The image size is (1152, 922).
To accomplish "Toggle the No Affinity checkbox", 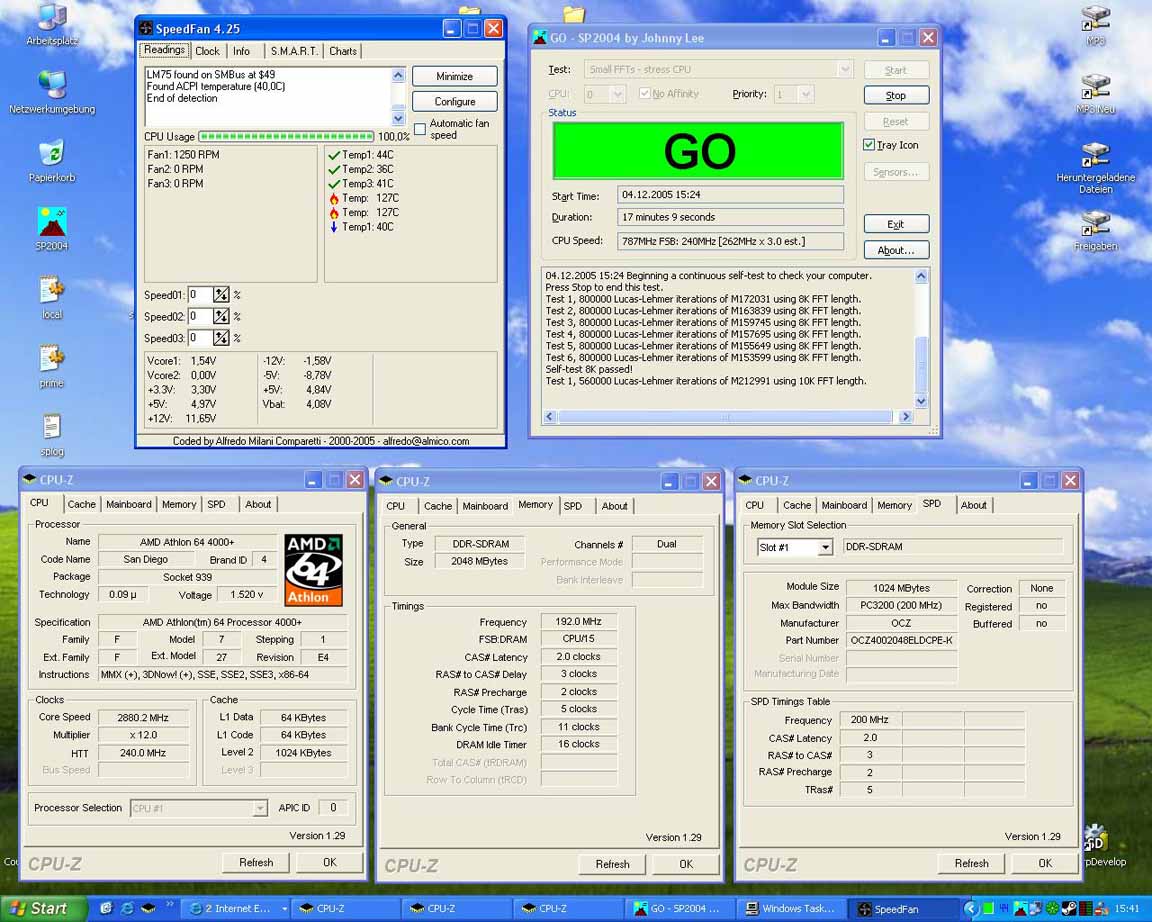I will coord(644,93).
